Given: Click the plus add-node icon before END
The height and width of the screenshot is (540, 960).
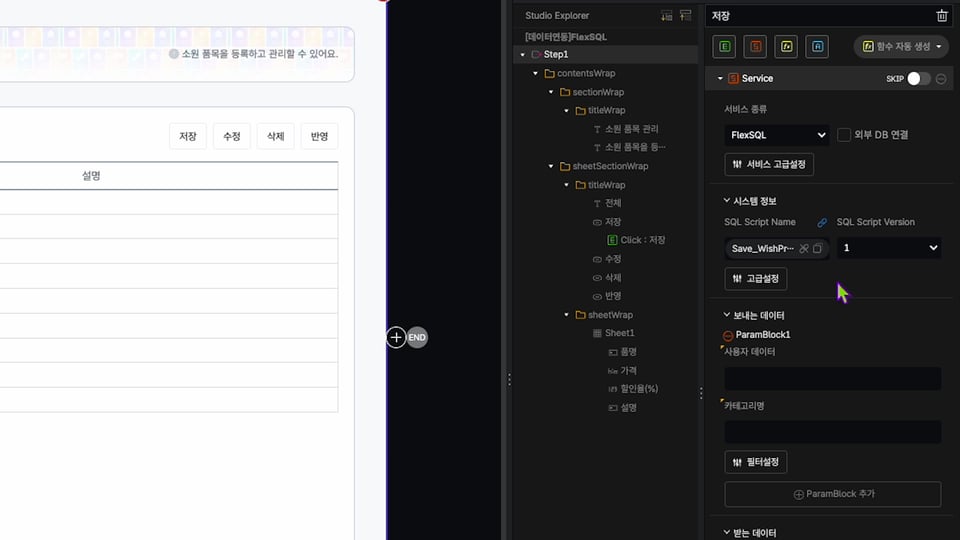Looking at the screenshot, I should tap(396, 337).
